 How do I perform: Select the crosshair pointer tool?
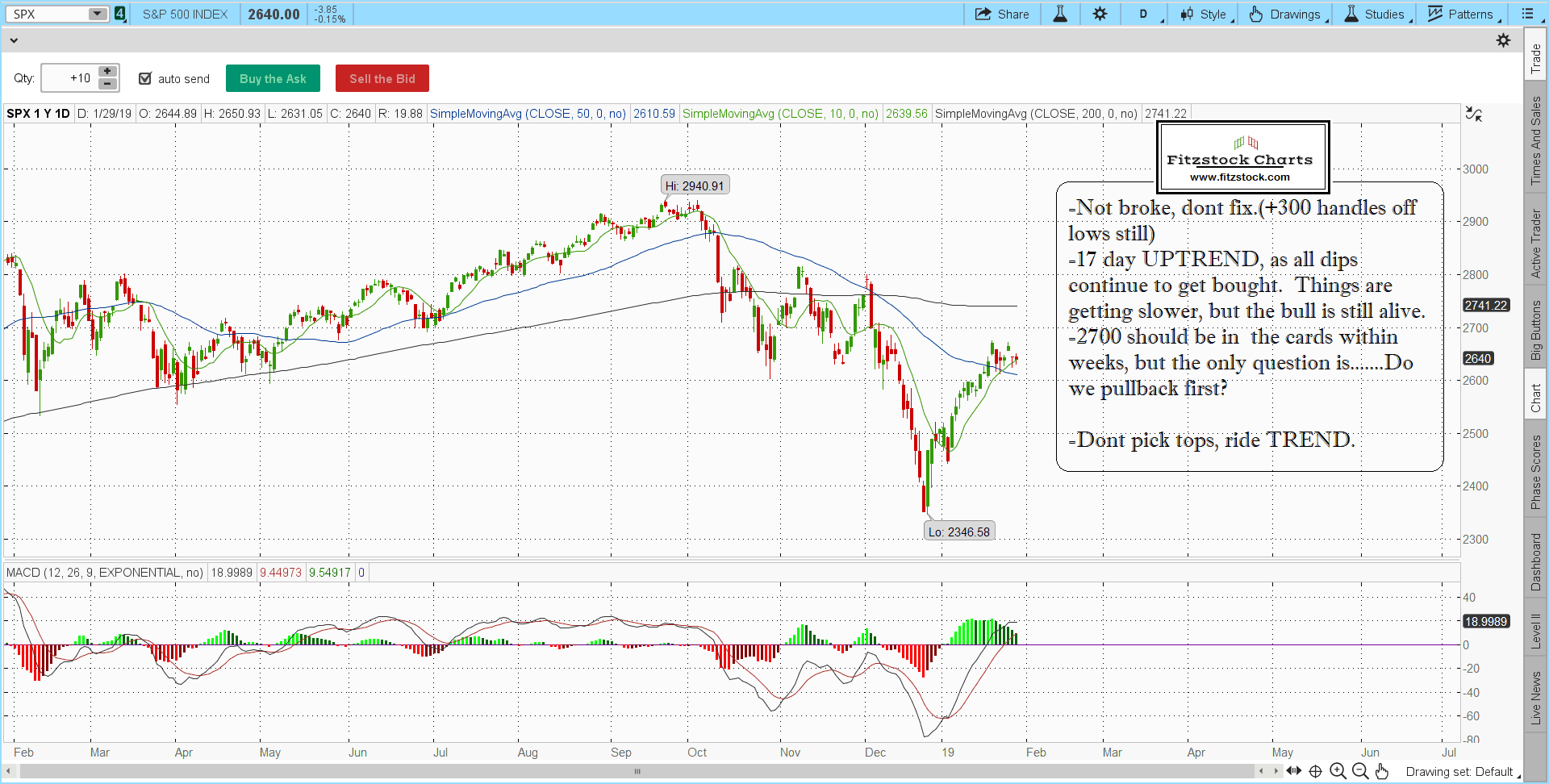click(x=1315, y=771)
